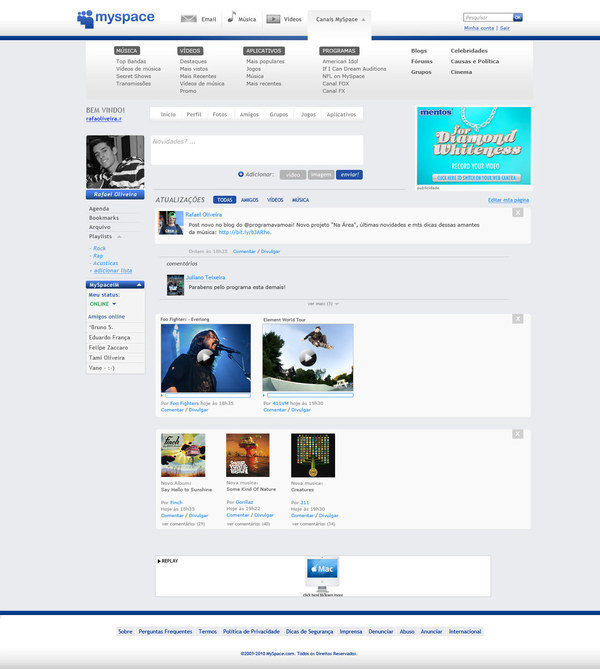Seek on Foo Fighters video progress bar
The height and width of the screenshot is (669, 600).
click(207, 396)
